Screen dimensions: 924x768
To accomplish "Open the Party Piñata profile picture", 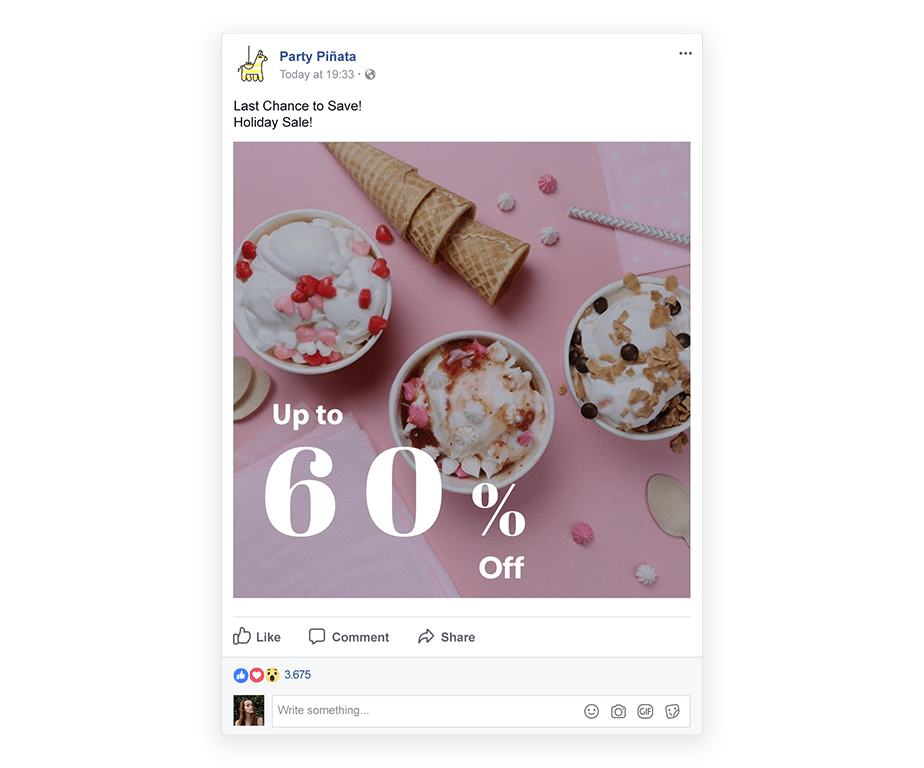I will (x=252, y=64).
